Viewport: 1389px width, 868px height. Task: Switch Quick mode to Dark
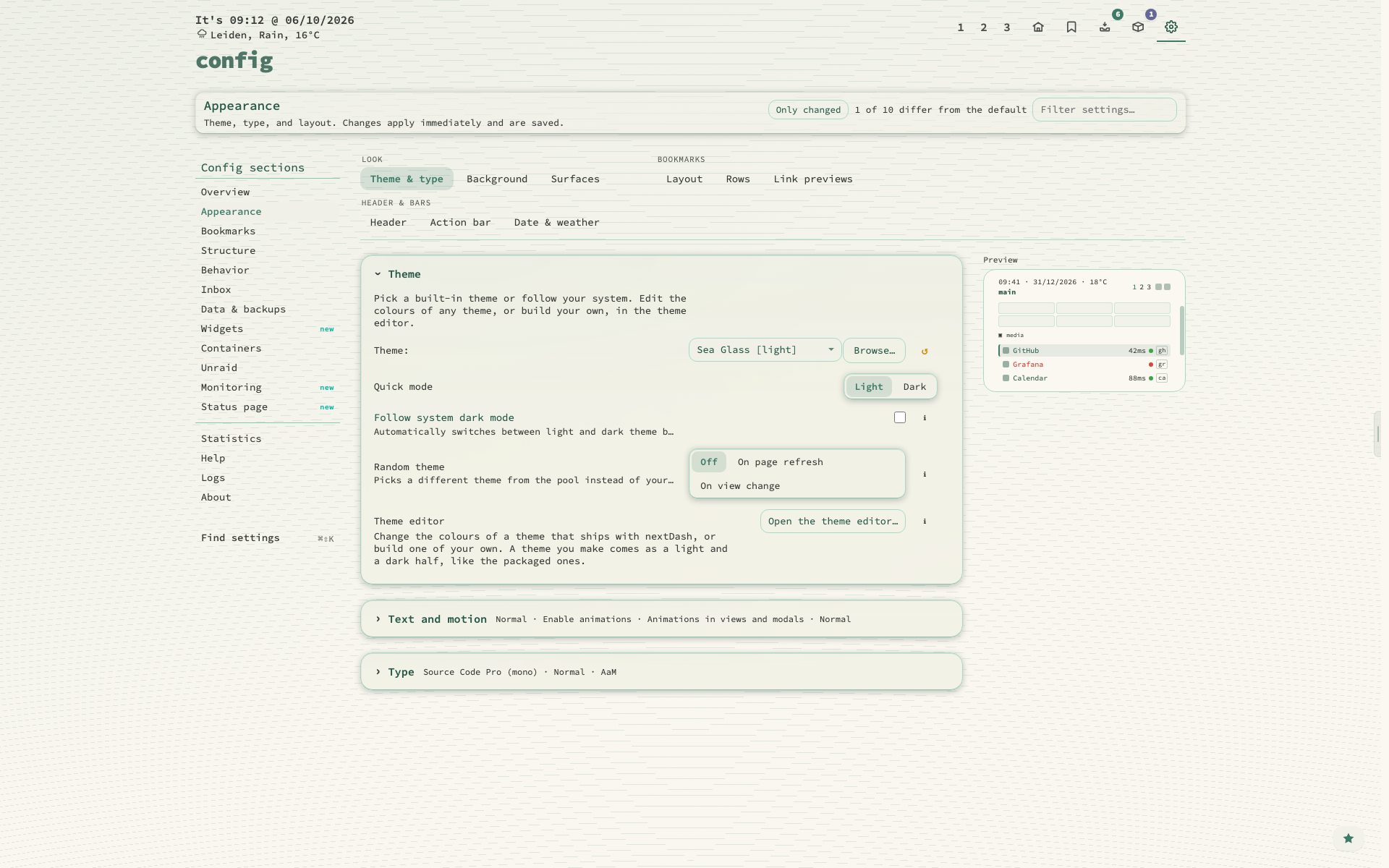pos(914,386)
